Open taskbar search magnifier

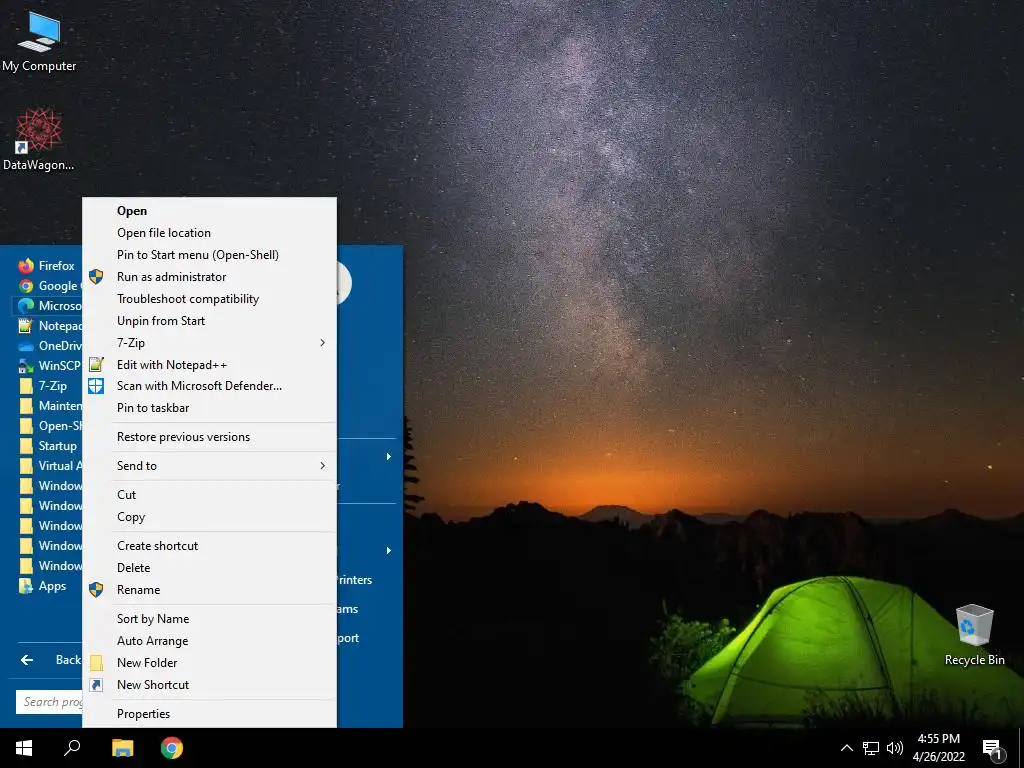72,748
